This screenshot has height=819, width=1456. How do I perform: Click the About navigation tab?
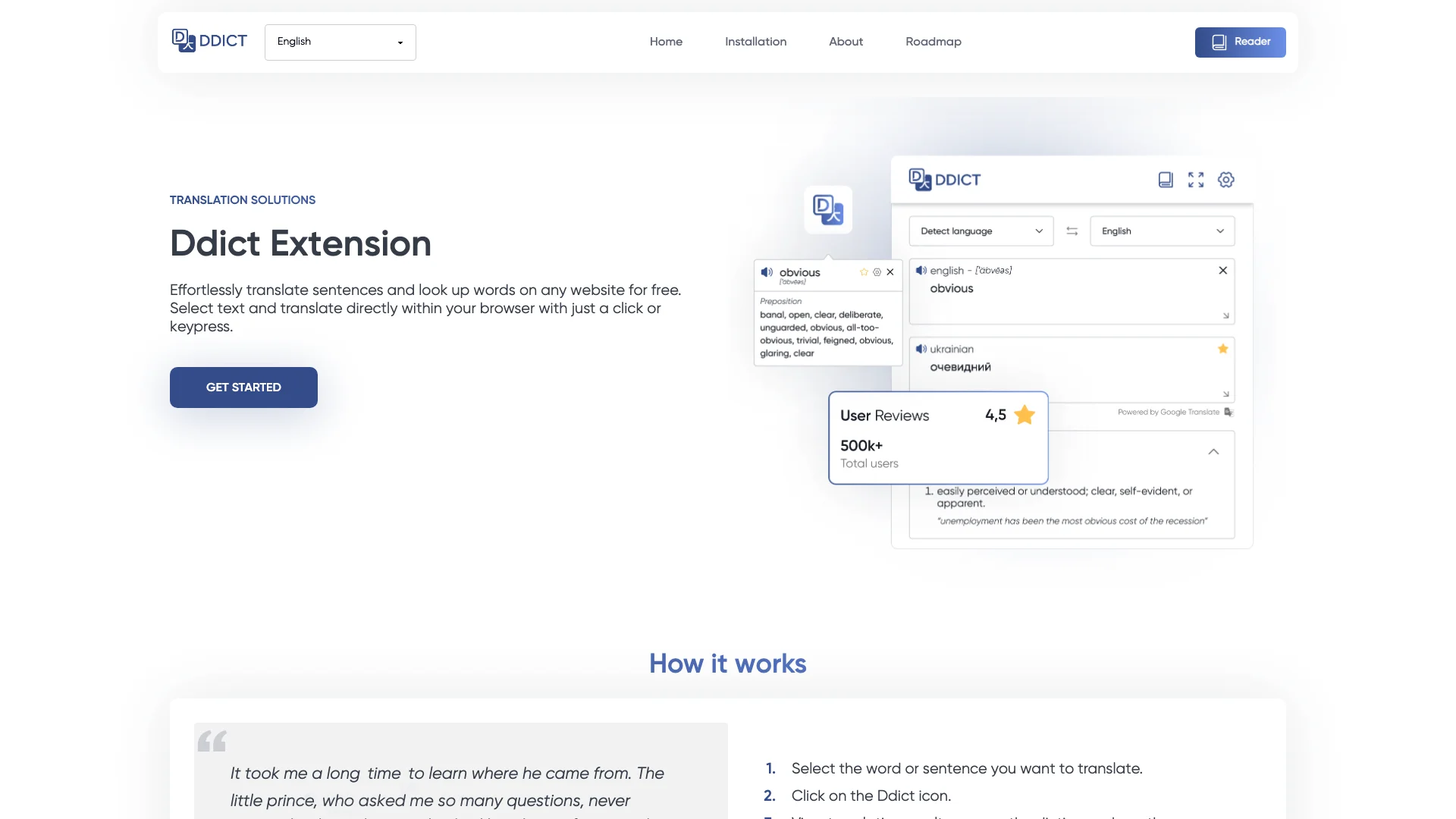pyautogui.click(x=846, y=42)
